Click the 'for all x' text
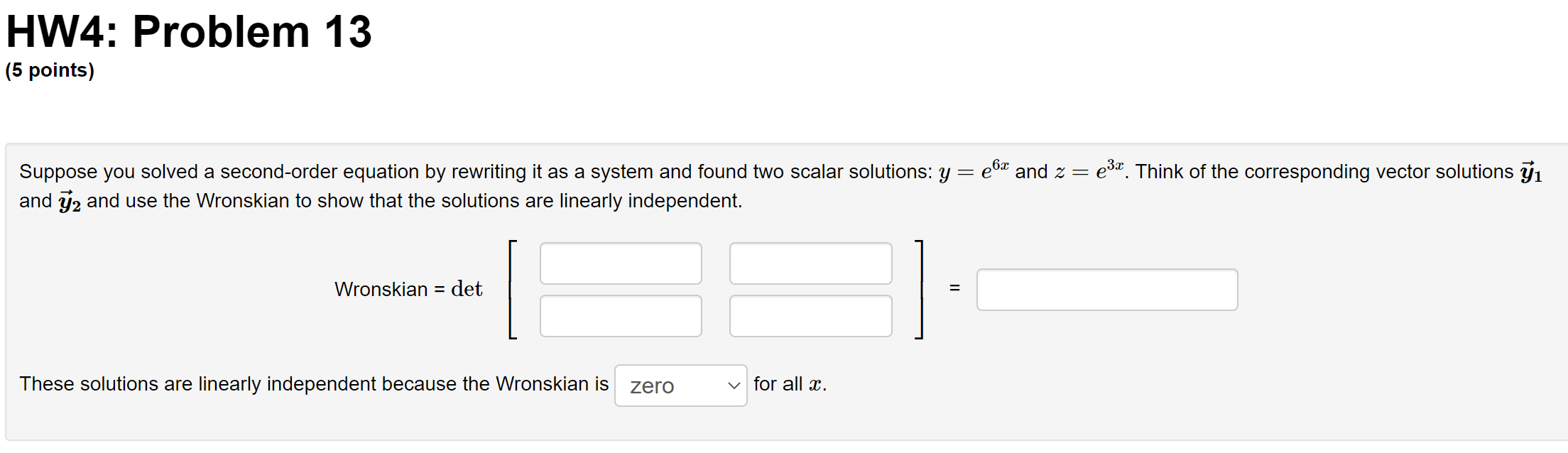Image resolution: width=1568 pixels, height=453 pixels. tap(790, 384)
